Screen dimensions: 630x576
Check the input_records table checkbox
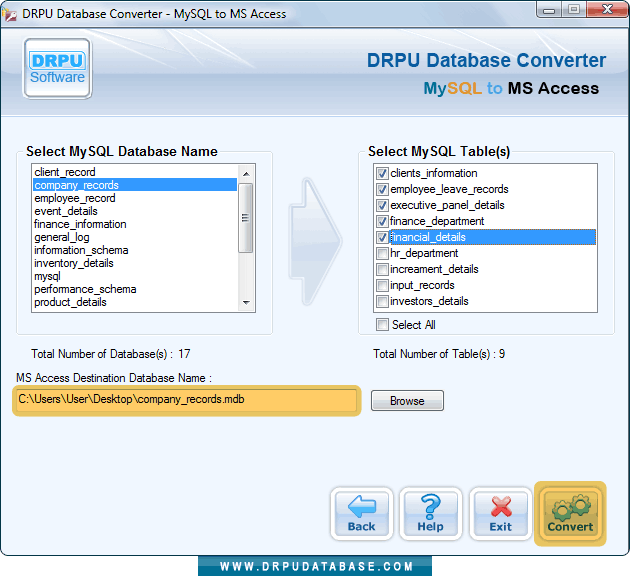[x=382, y=286]
